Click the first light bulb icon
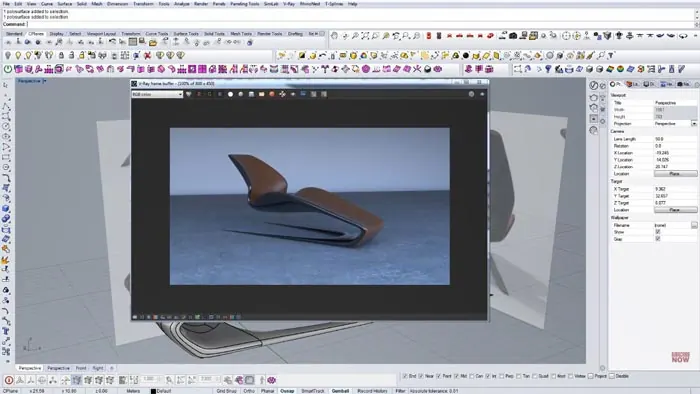The image size is (700, 394). pos(8,56)
